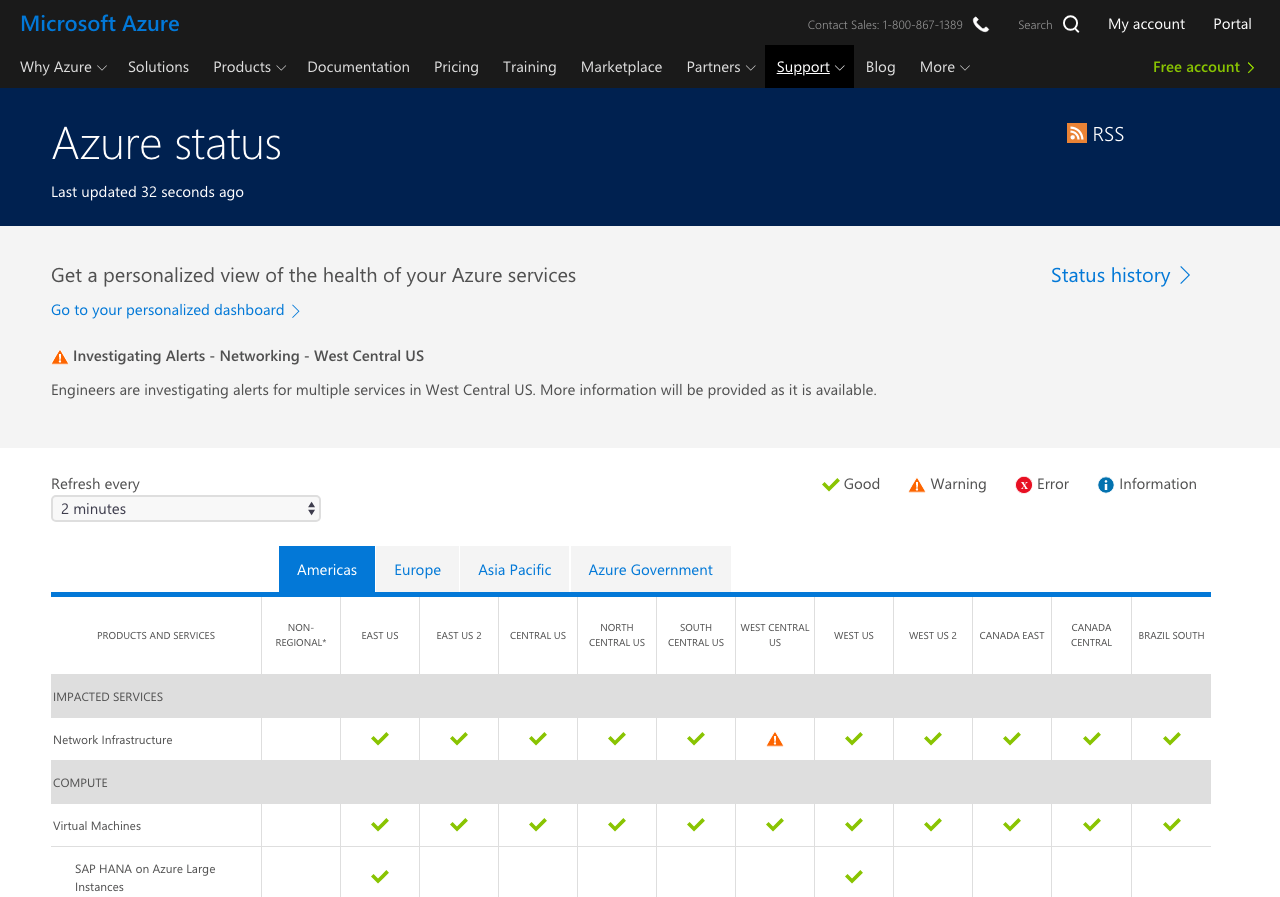The height and width of the screenshot is (897, 1280).
Task: Click the arrow next to Status history
Action: pos(1186,275)
